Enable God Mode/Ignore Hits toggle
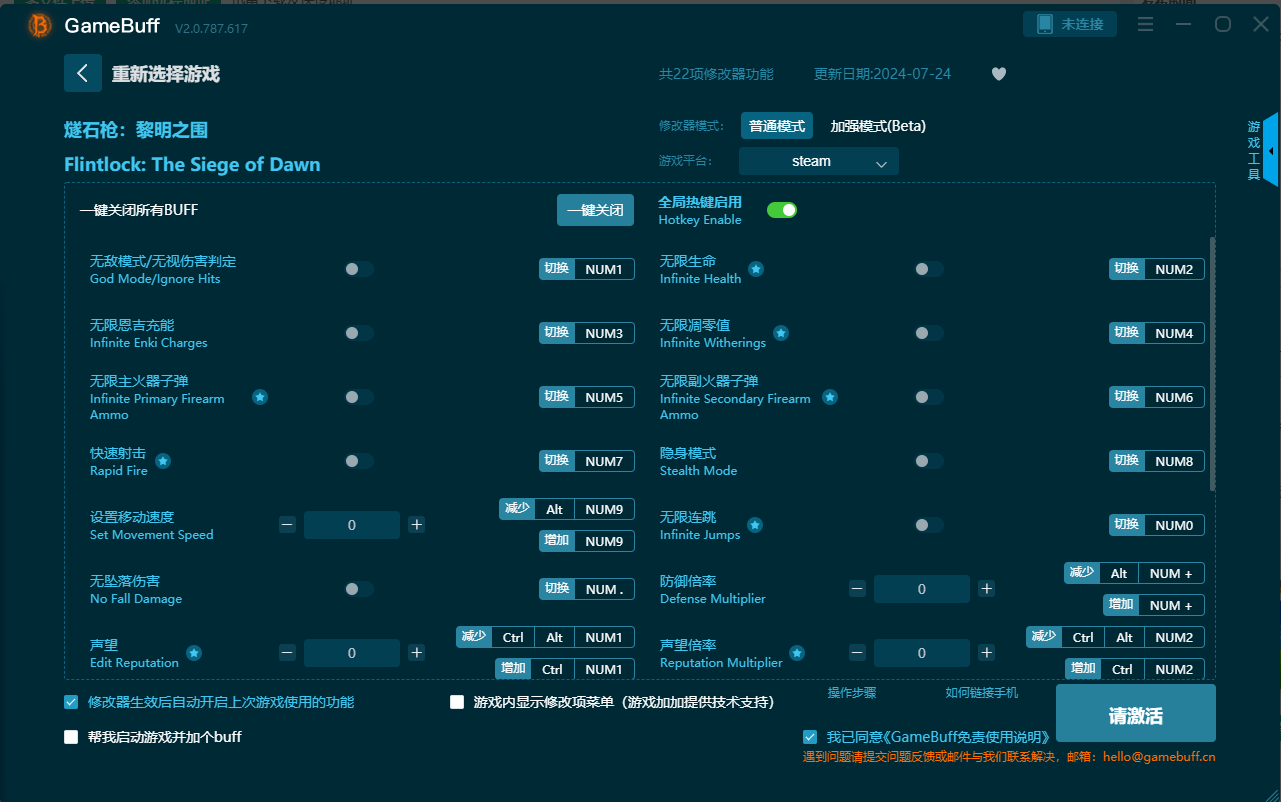 (x=359, y=269)
